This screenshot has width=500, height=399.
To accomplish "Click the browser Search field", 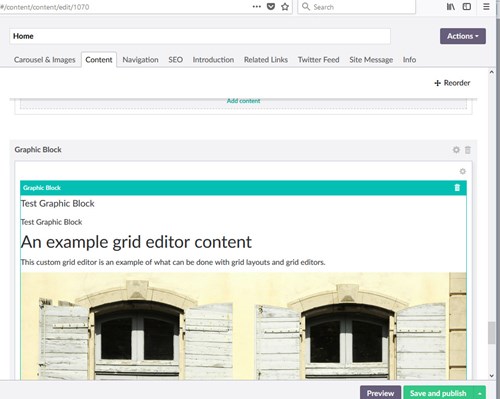I will [356, 7].
